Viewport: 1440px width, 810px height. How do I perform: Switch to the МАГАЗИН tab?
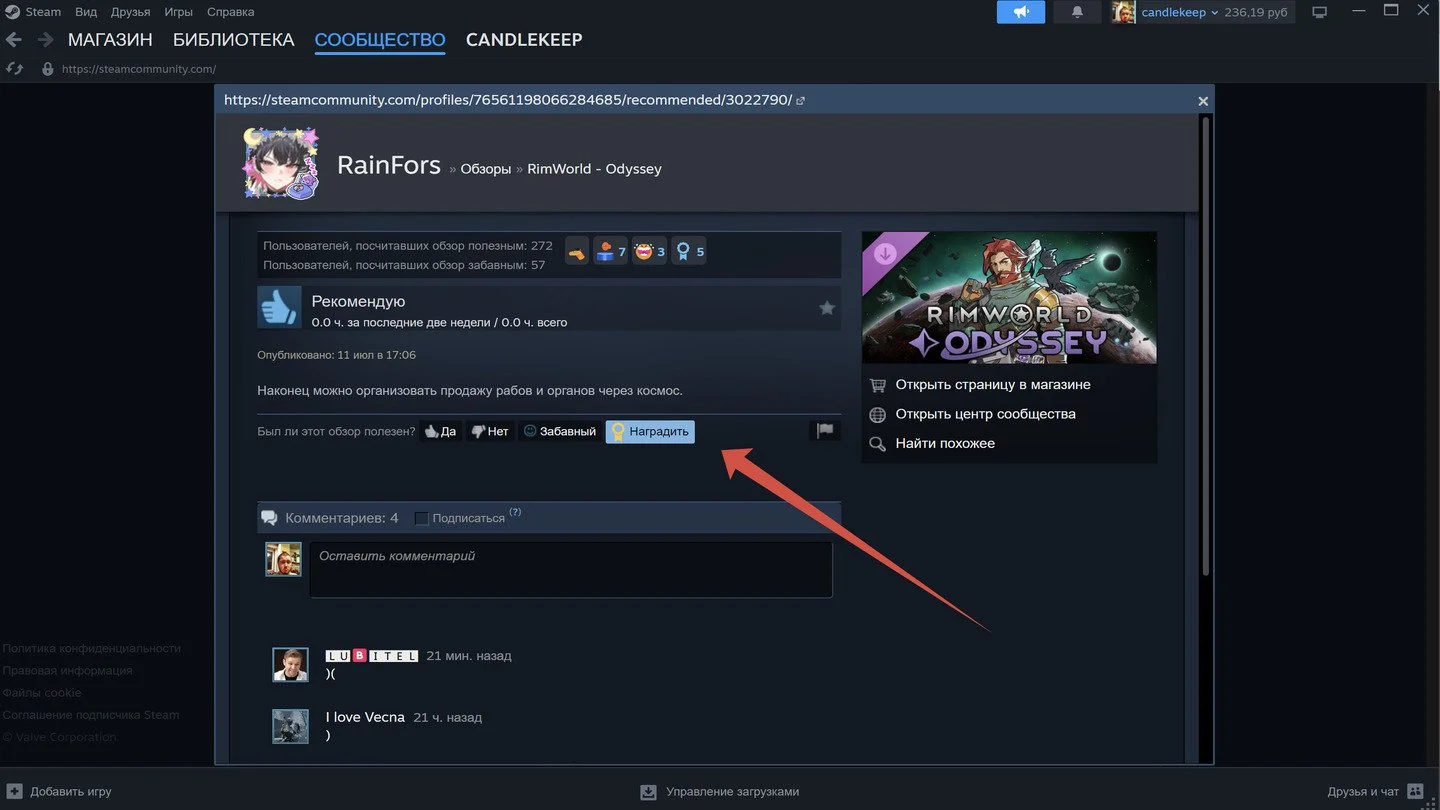[110, 40]
